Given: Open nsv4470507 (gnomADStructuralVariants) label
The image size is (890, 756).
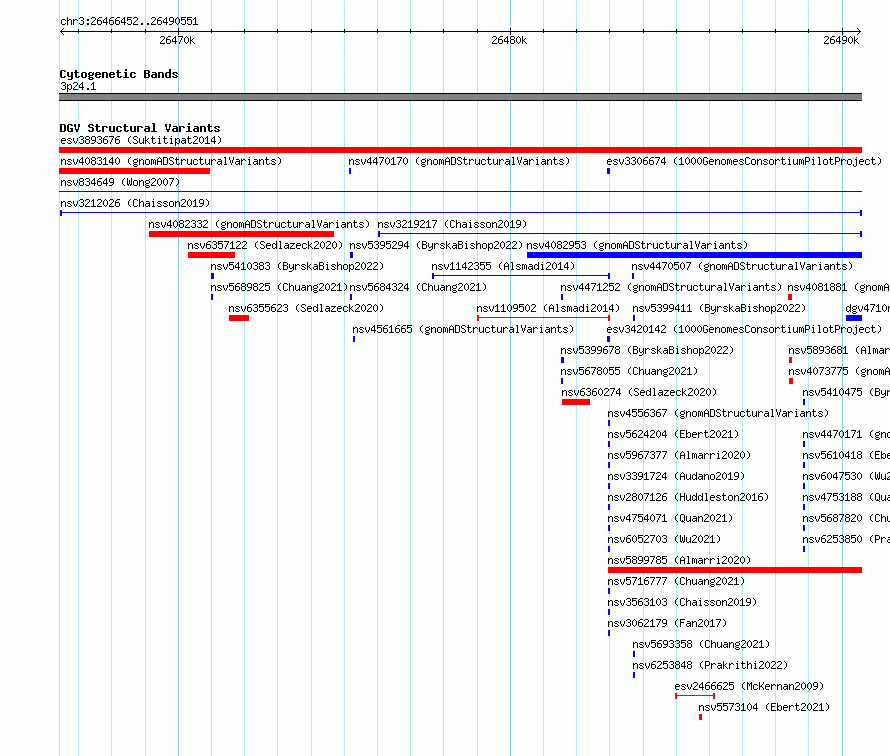Looking at the screenshot, I should point(742,266).
